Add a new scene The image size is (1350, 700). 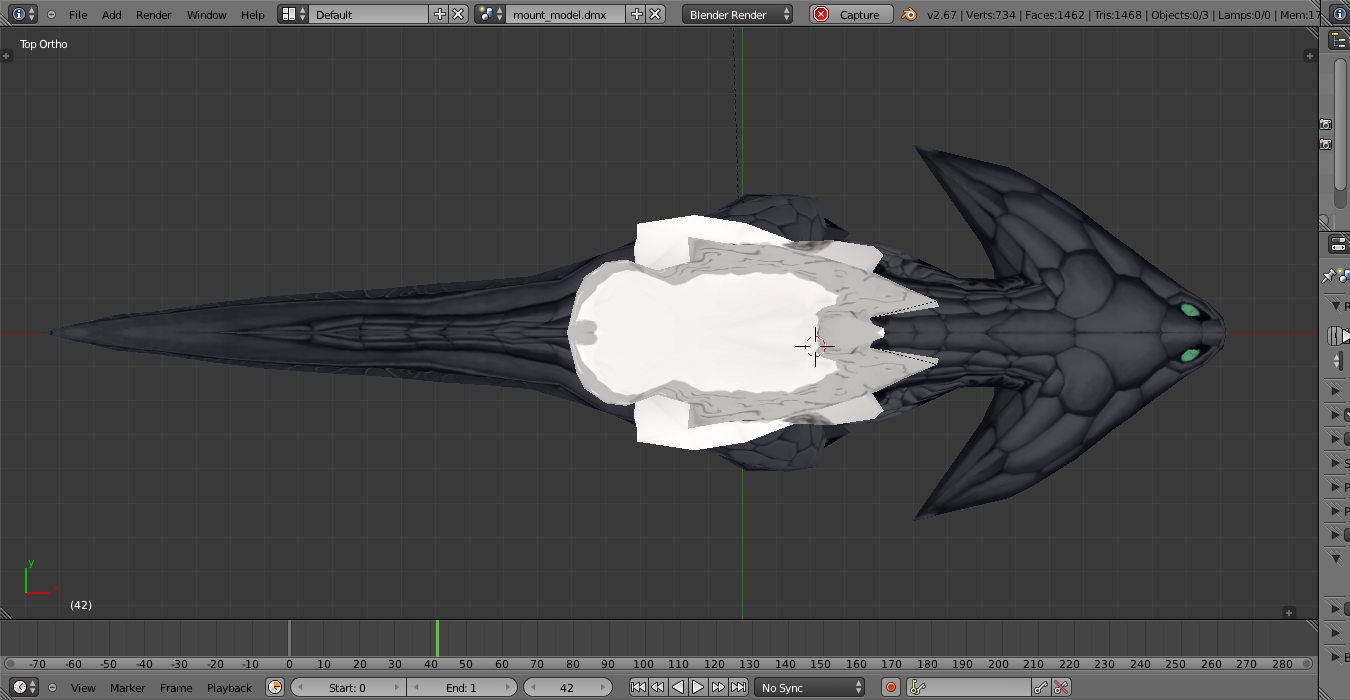[x=636, y=14]
